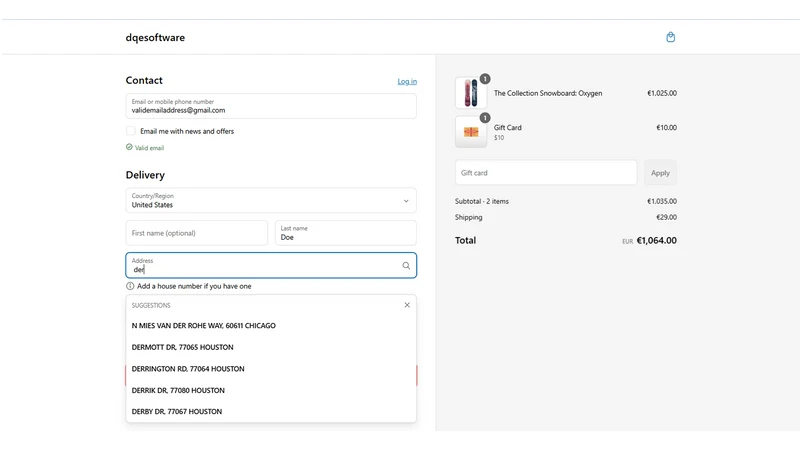Image resolution: width=800 pixels, height=450 pixels.
Task: Select Dermott Dr, 77065 Houston suggestion
Action: 271,347
